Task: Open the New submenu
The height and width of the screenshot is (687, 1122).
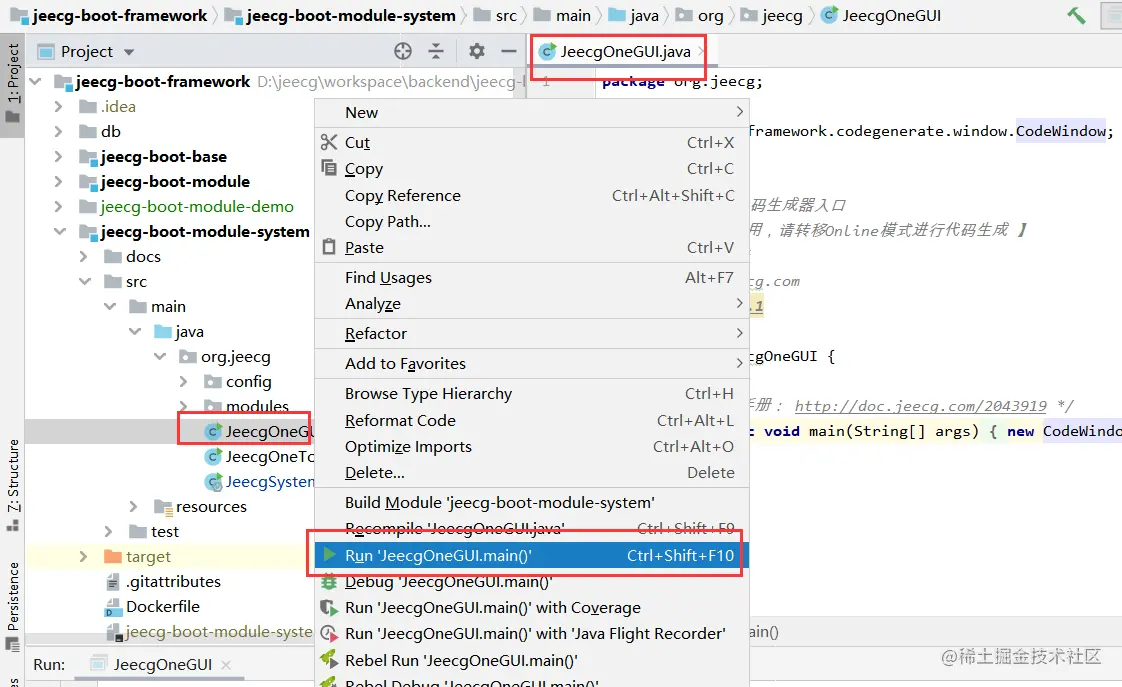Action: 532,112
